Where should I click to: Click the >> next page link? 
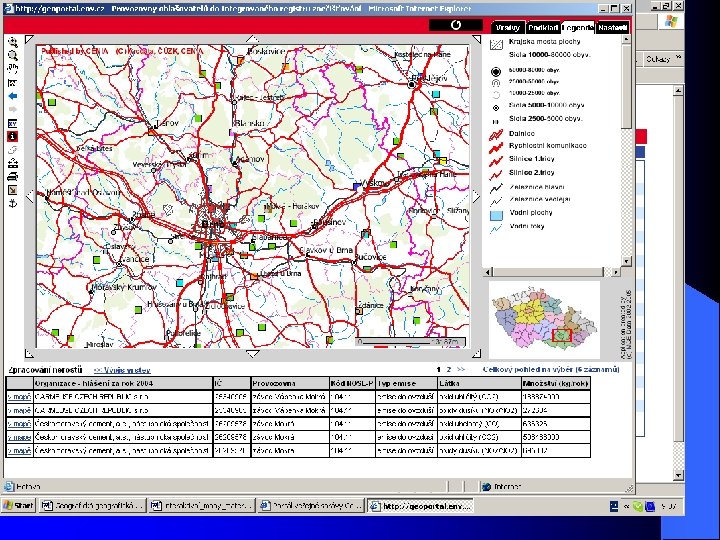pos(461,370)
